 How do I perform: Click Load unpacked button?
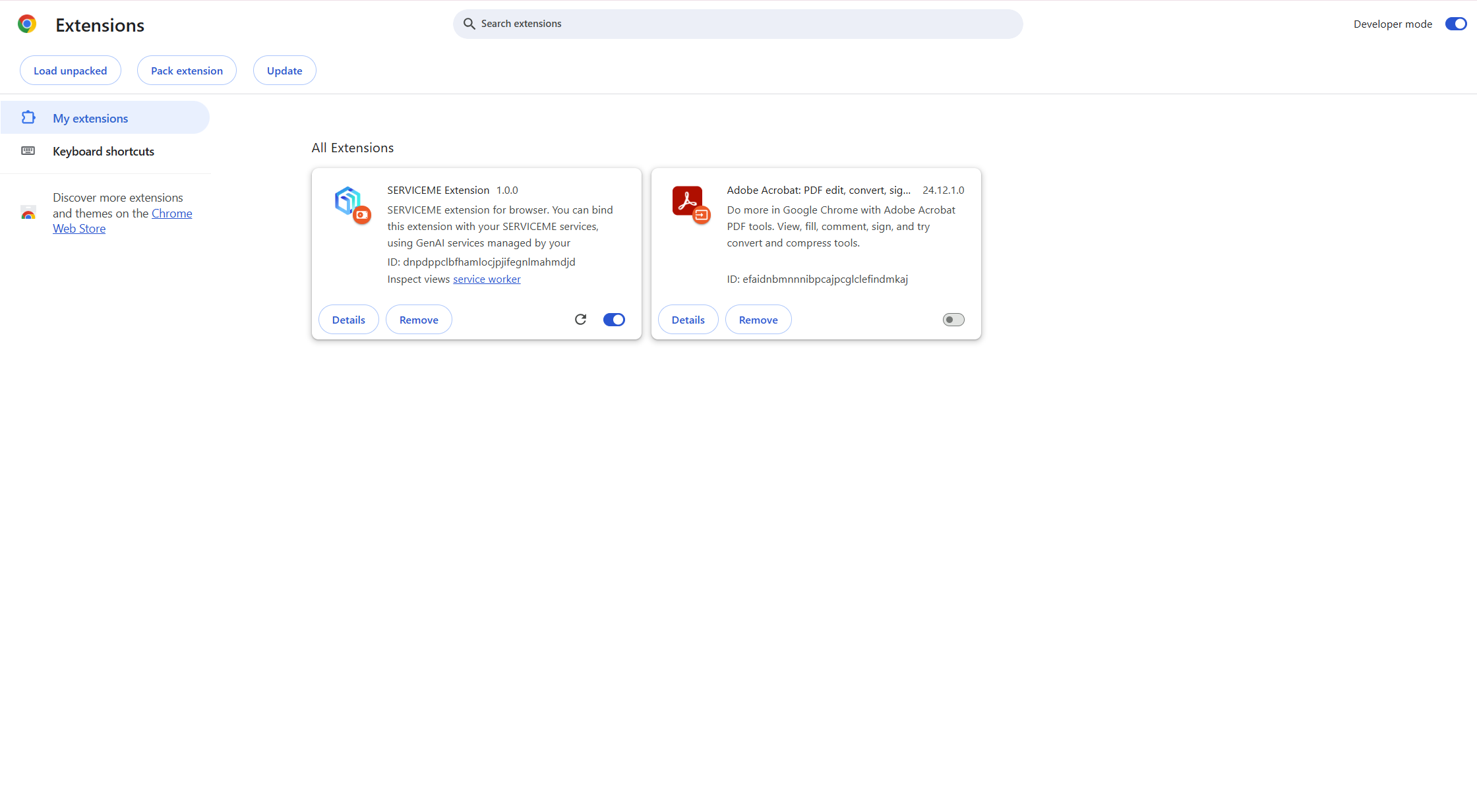point(71,71)
